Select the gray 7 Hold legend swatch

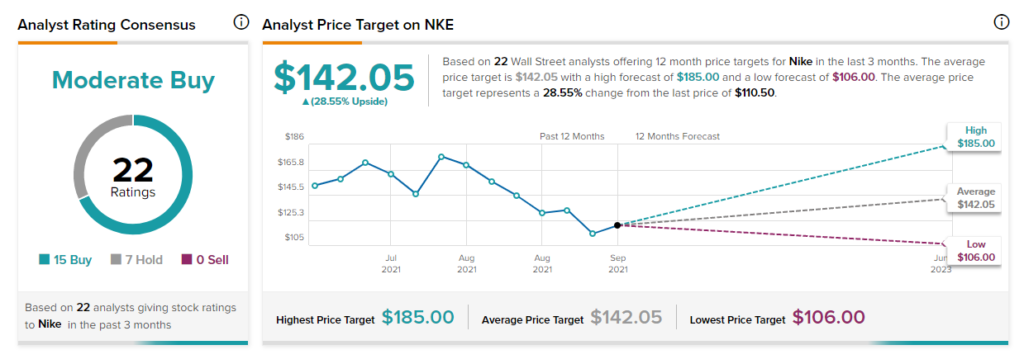(116, 260)
